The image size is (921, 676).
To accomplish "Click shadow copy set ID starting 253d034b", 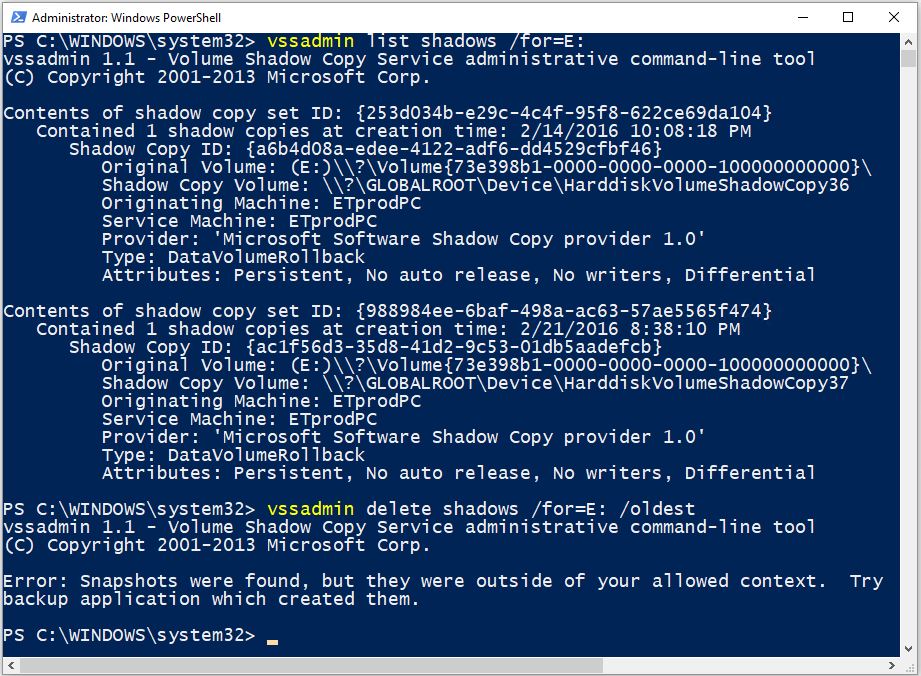I will coord(564,113).
